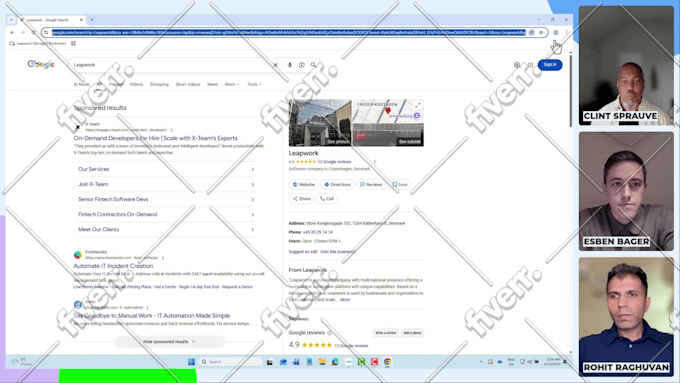This screenshot has height=383, width=680.
Task: Open search by image camera icon
Action: (302, 65)
